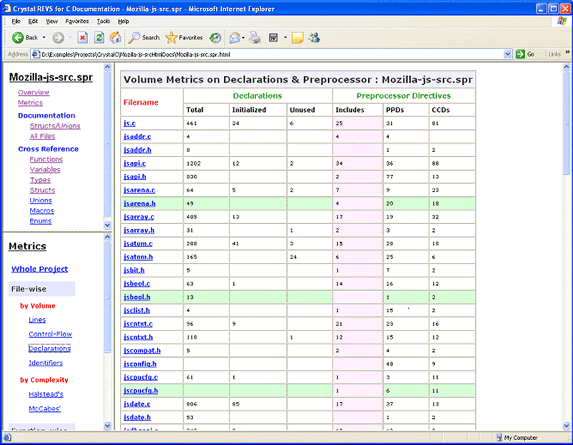Refresh the page with the green arrows icon
The image size is (573, 445).
click(99, 37)
